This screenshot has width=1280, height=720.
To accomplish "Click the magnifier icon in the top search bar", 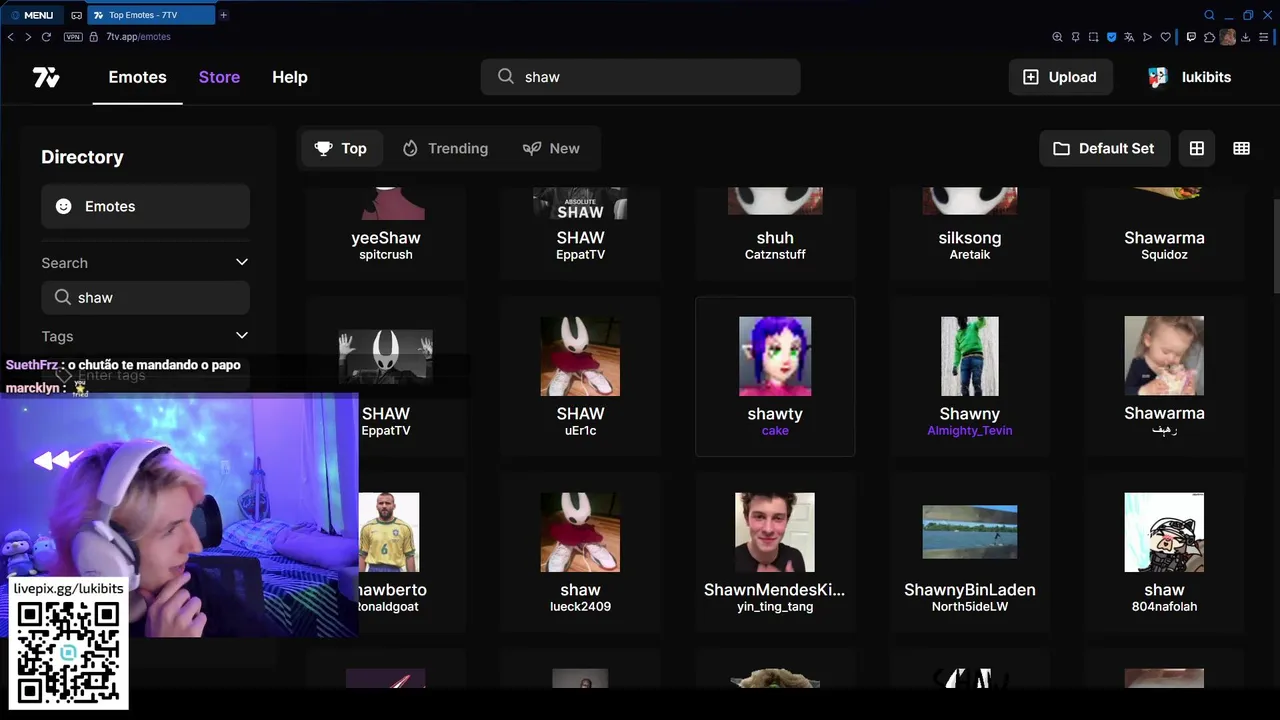I will pos(506,77).
